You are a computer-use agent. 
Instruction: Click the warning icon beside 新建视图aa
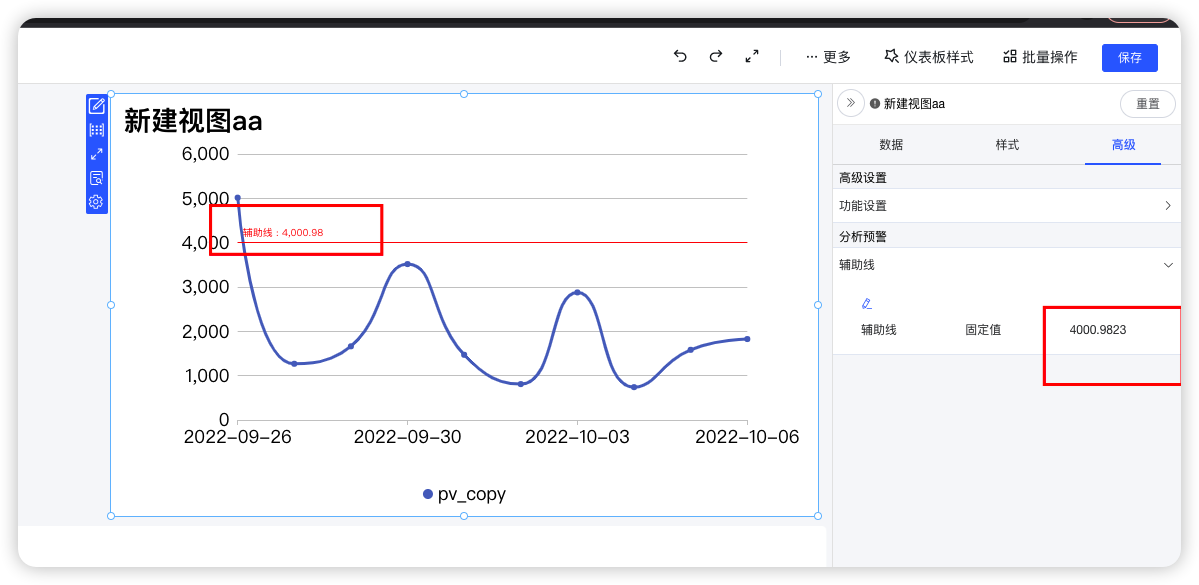coord(875,104)
